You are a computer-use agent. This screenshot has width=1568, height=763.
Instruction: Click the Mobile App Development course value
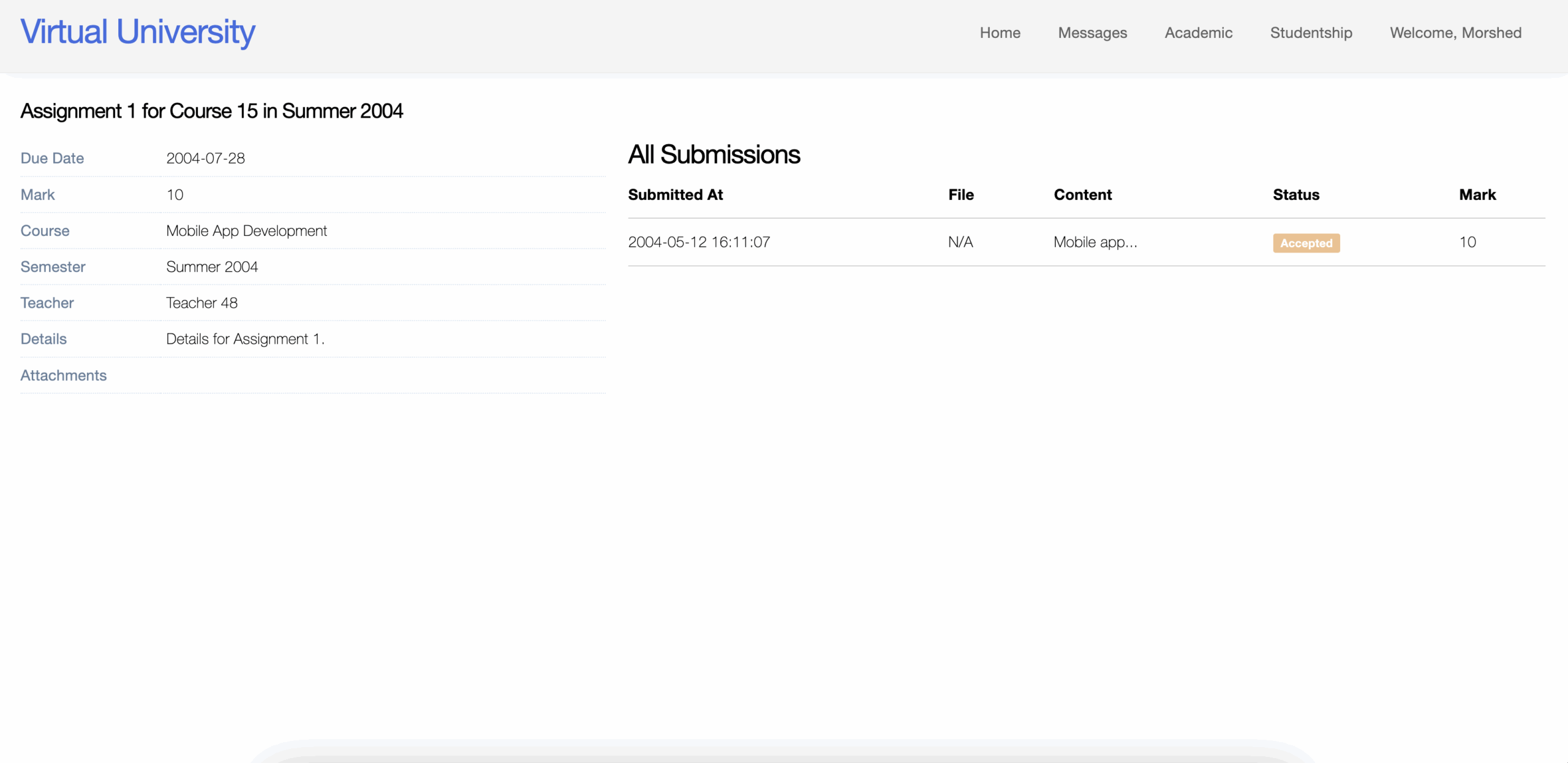(x=246, y=231)
